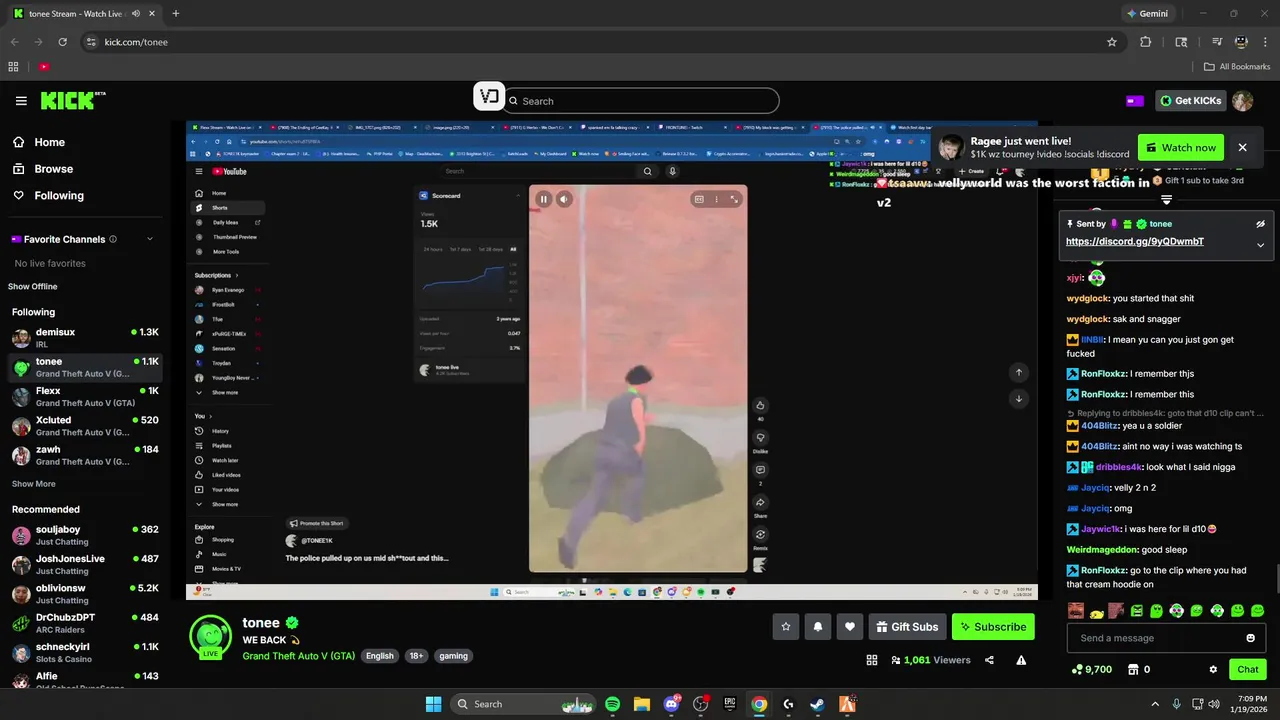Open JoshJonesLive recommended channel
The width and height of the screenshot is (1280, 720).
[85, 565]
